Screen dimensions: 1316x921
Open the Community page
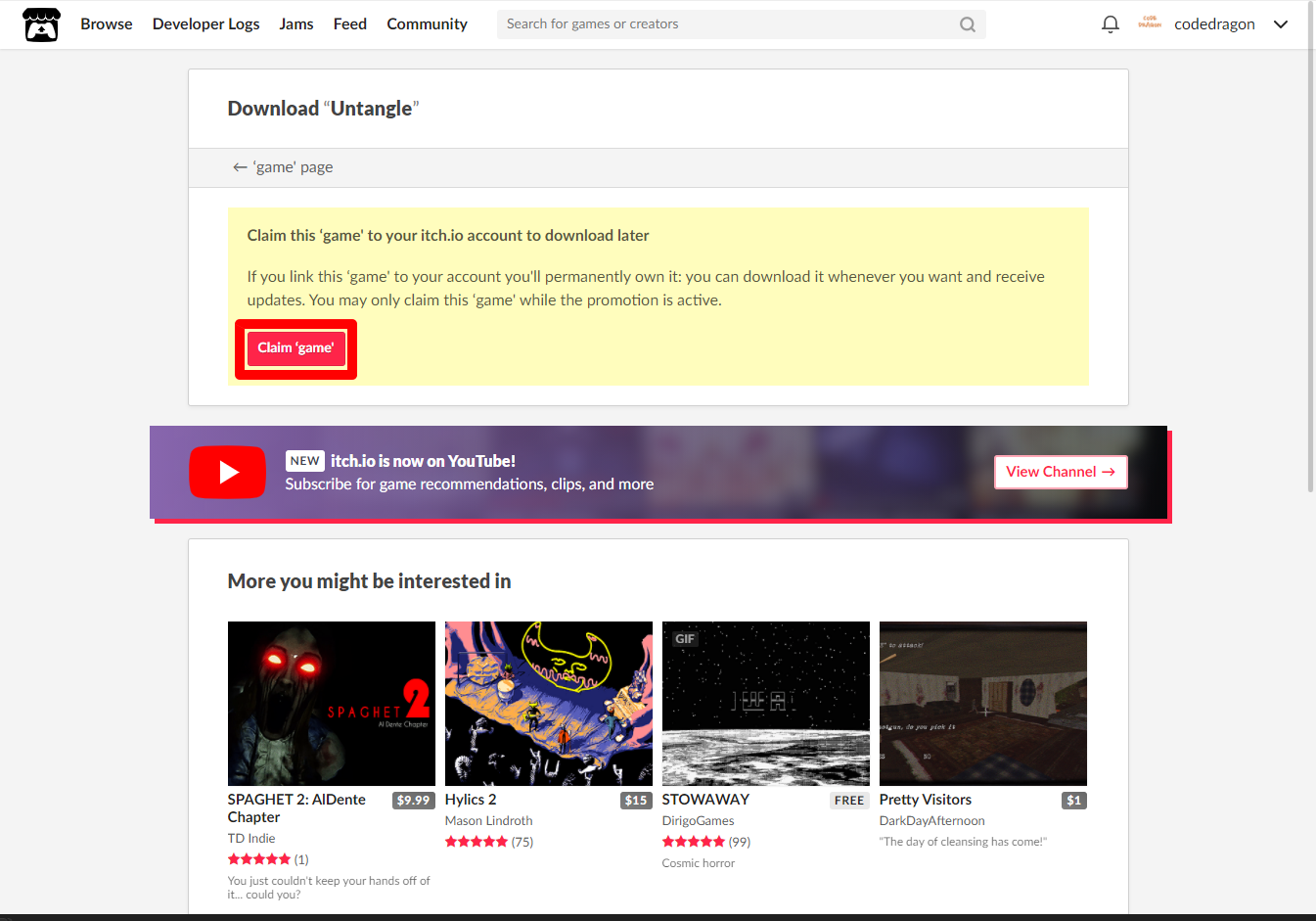click(428, 24)
